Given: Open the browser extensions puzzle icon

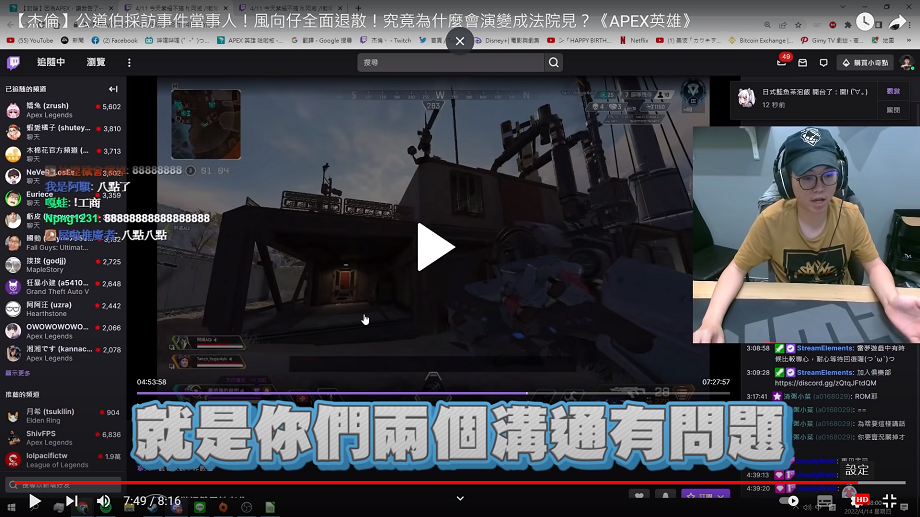Looking at the screenshot, I should 848,25.
